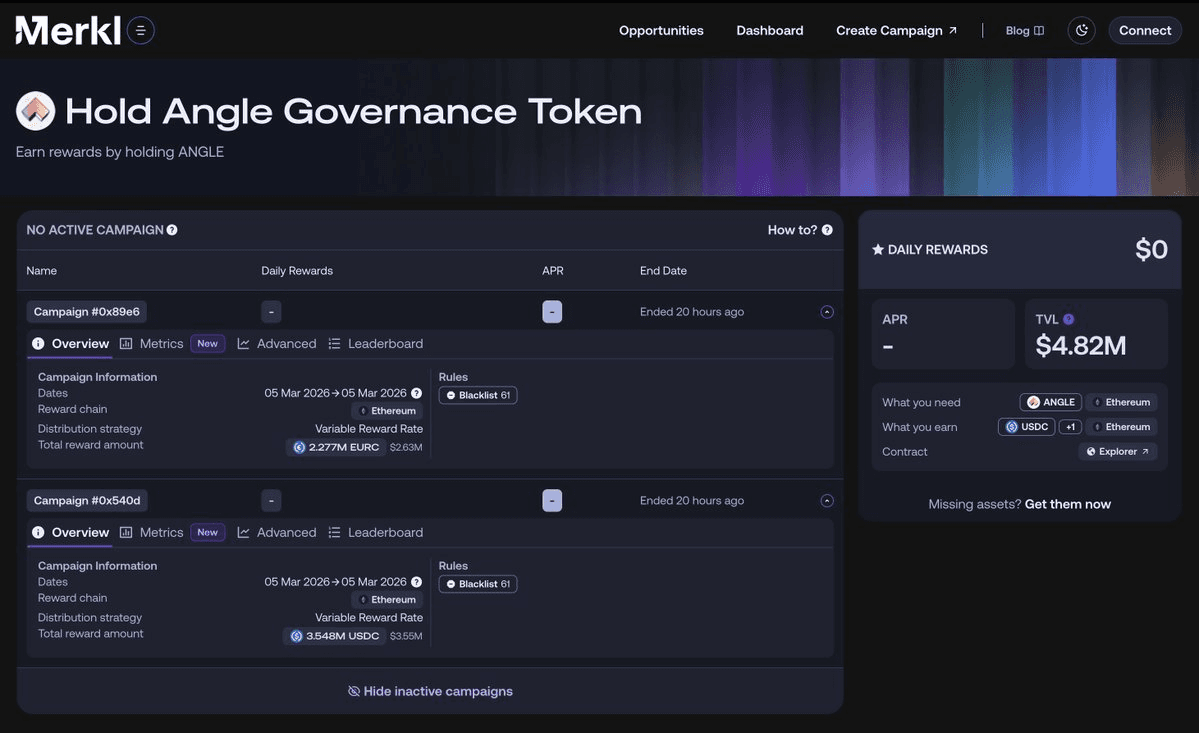1199x733 pixels.
Task: Click help icon next to No Active Campaign
Action: 172,230
